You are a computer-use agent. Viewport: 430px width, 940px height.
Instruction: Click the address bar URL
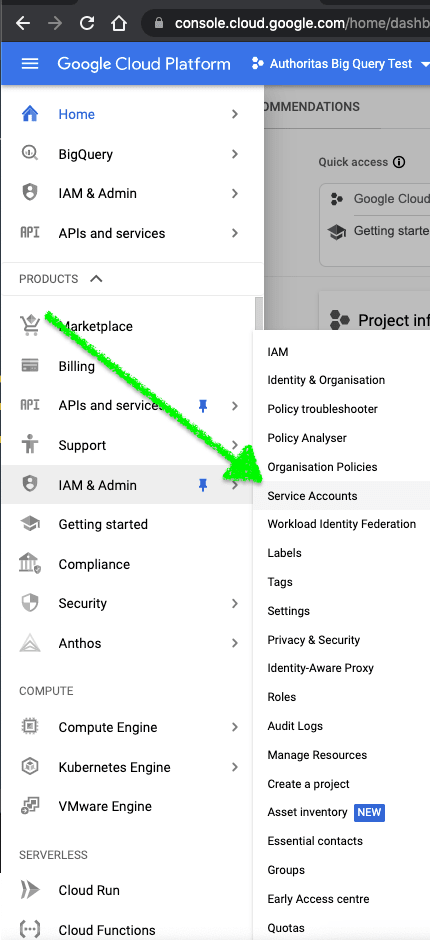(x=301, y=23)
